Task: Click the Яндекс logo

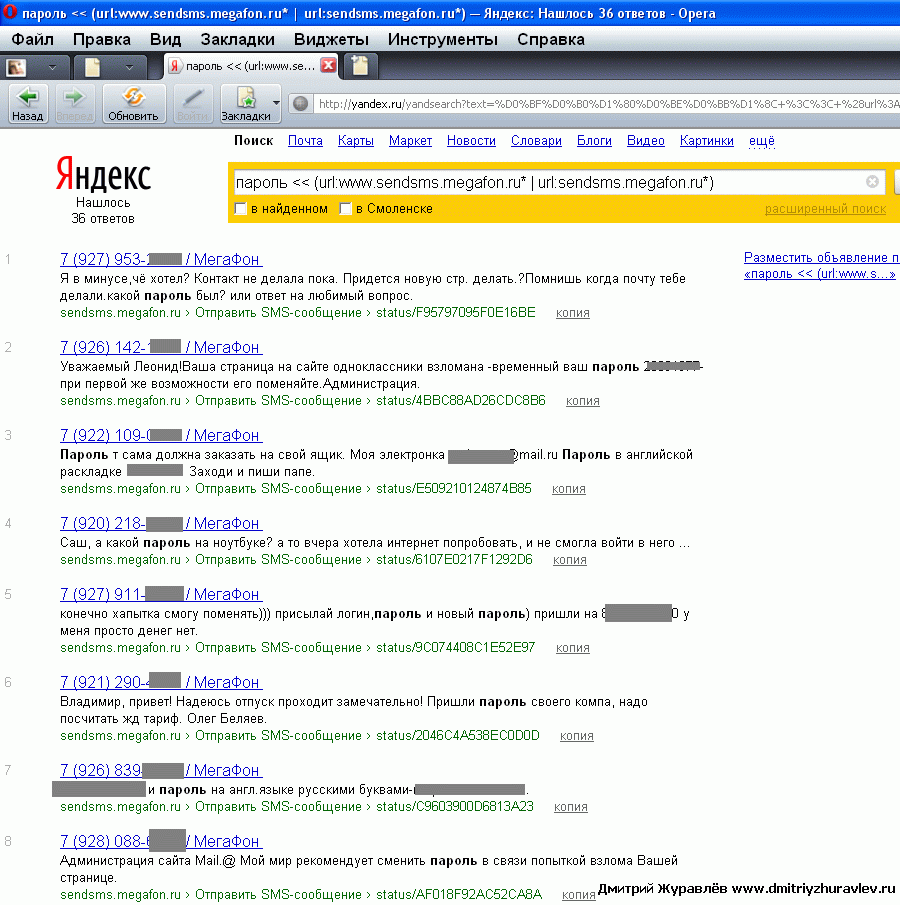Action: [x=103, y=174]
